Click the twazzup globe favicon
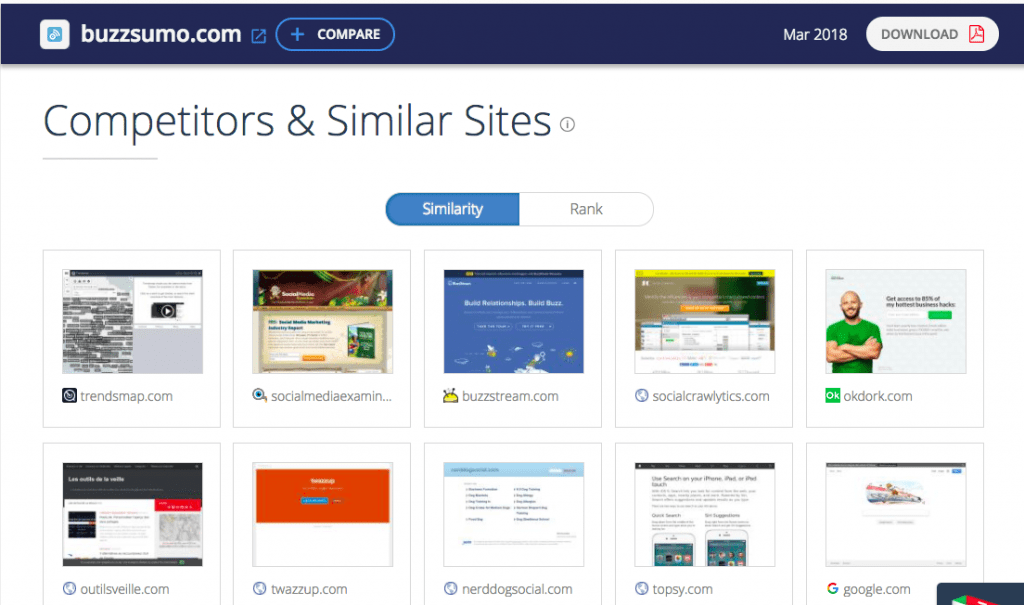 pyautogui.click(x=260, y=588)
